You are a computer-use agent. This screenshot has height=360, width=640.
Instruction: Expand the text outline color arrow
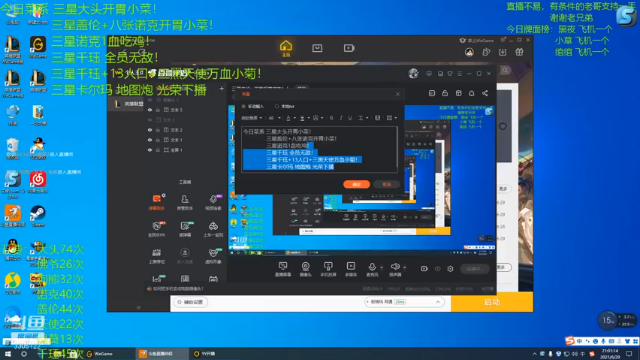(308, 118)
